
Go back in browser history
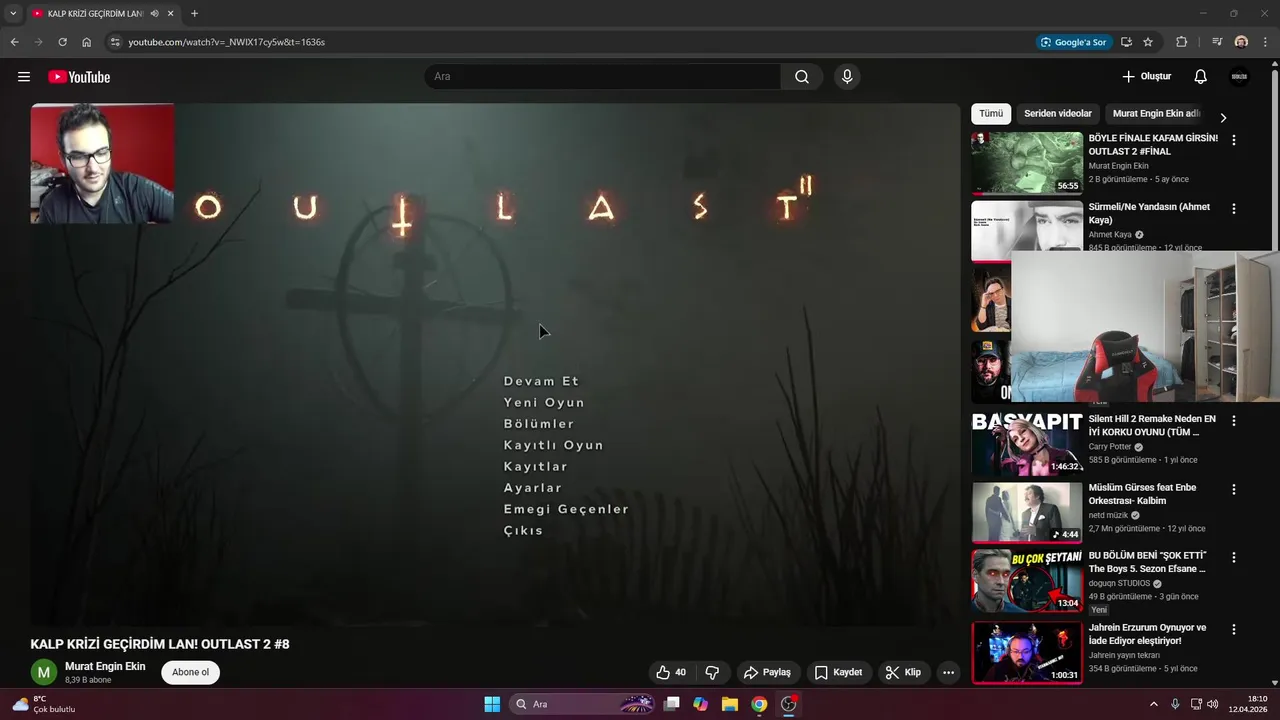pos(14,42)
